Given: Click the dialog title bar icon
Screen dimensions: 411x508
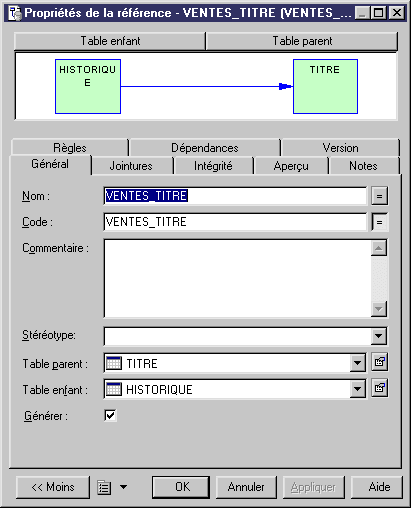Looking at the screenshot, I should coord(15,13).
